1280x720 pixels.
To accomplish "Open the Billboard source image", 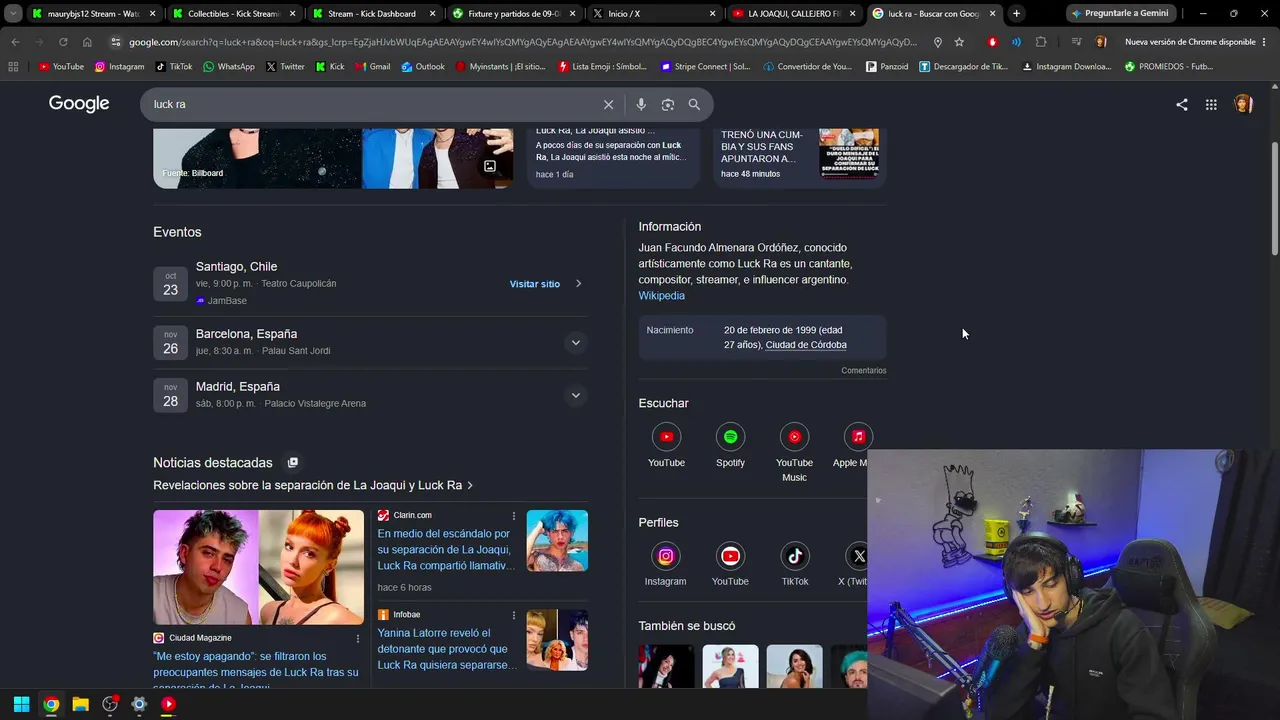I will pyautogui.click(x=257, y=158).
